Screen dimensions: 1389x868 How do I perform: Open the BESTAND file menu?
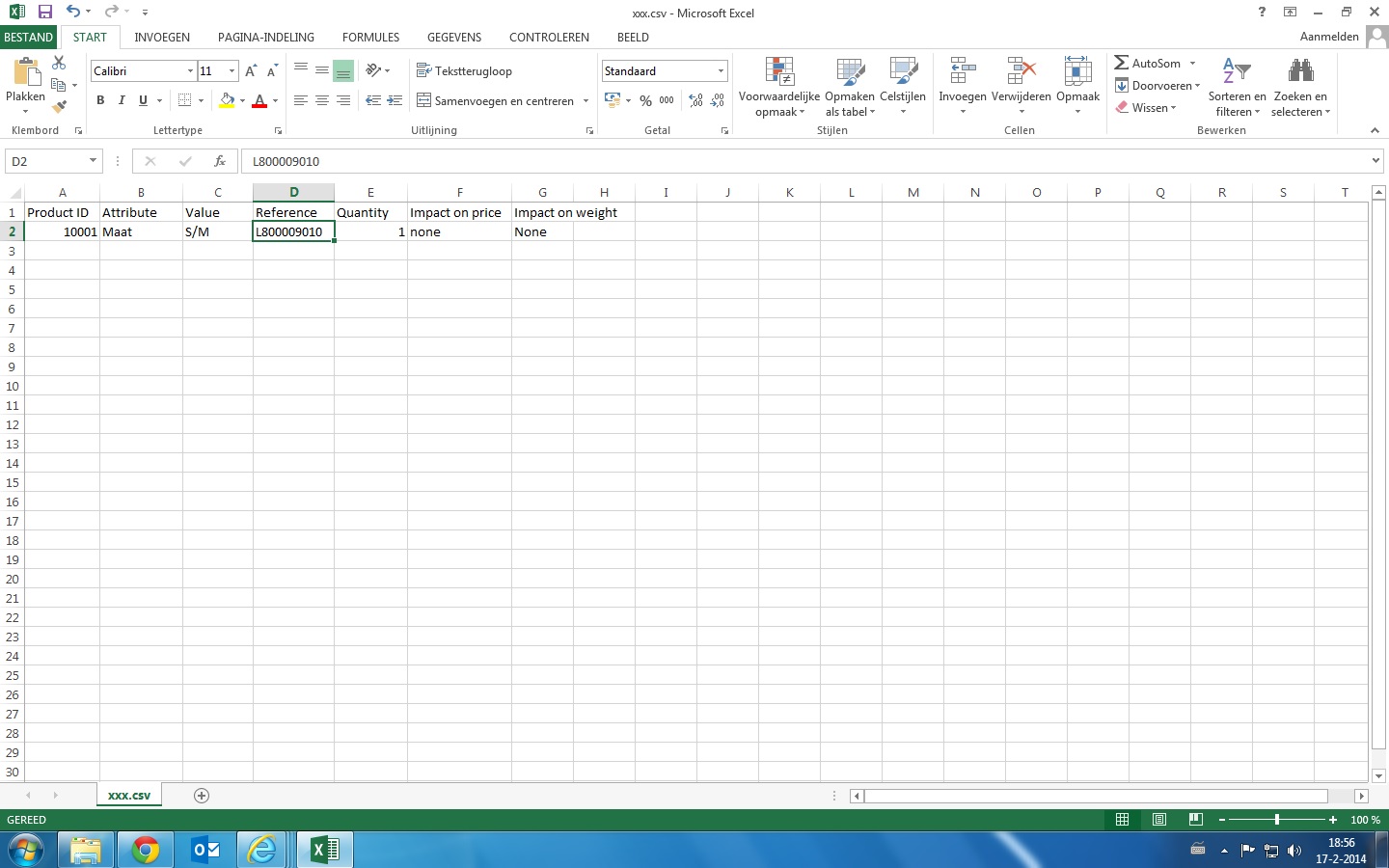coord(29,38)
